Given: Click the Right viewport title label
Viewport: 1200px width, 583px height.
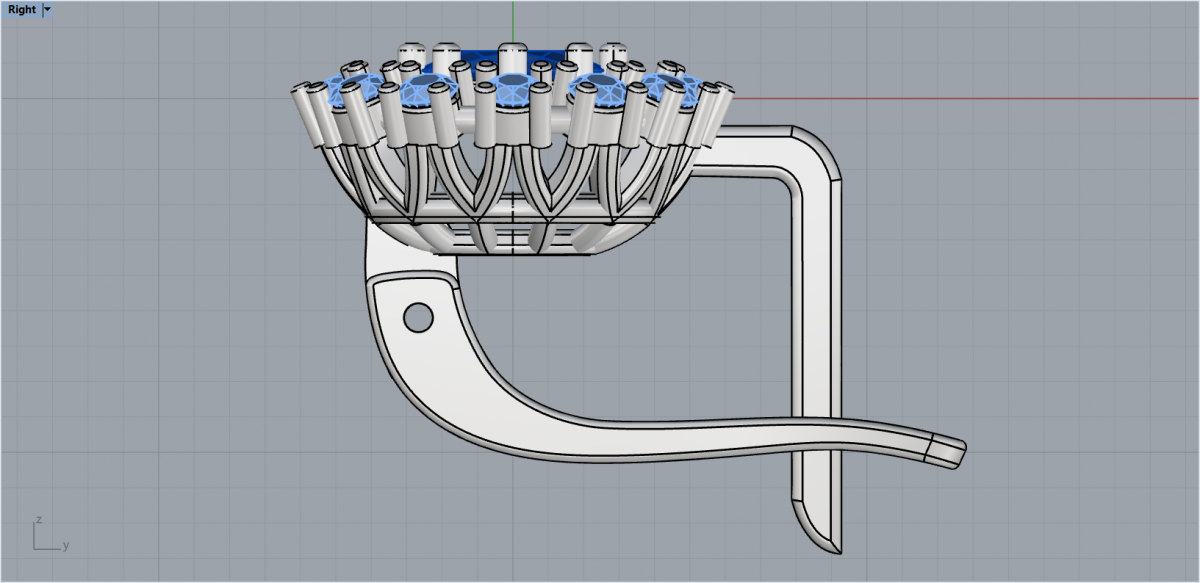Looking at the screenshot, I should click(x=21, y=10).
